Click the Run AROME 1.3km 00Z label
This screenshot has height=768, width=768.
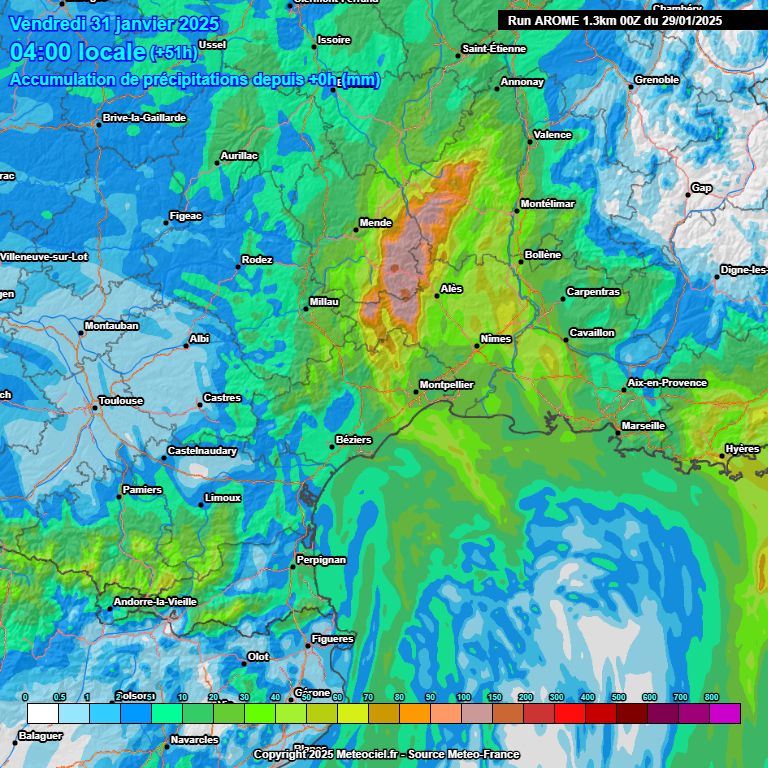615,20
